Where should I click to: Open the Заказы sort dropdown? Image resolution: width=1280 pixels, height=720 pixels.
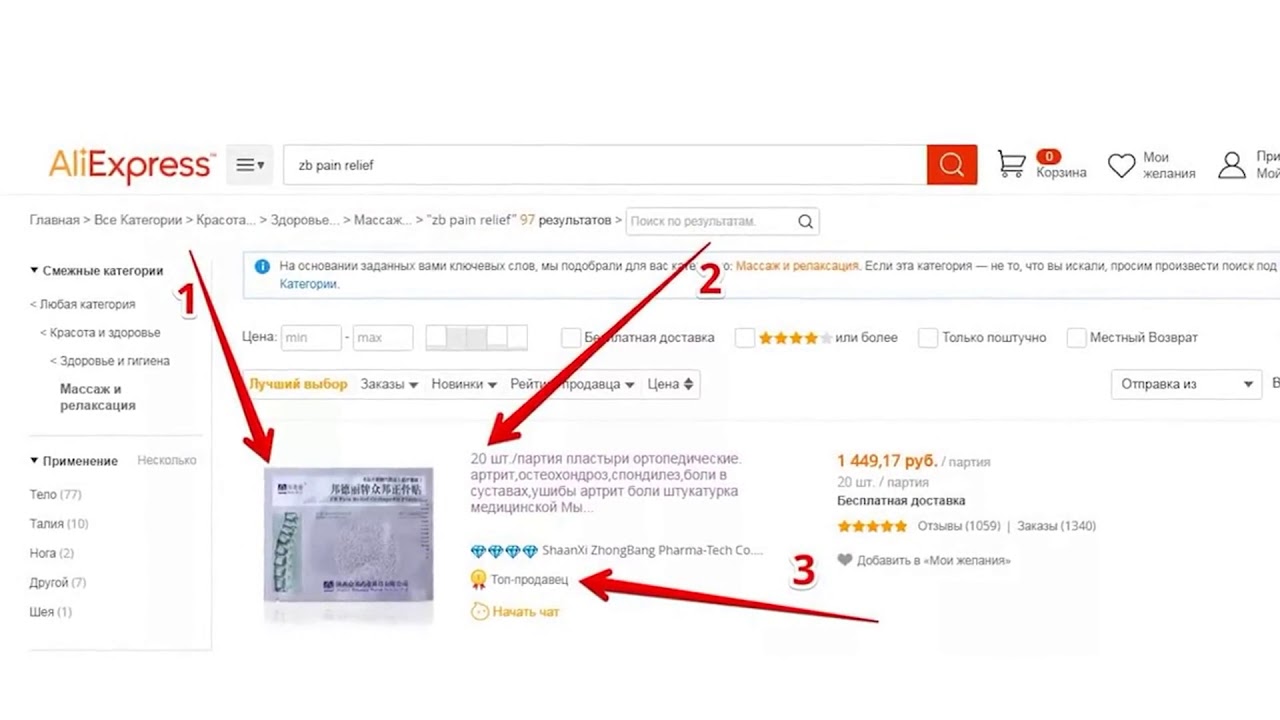point(389,384)
